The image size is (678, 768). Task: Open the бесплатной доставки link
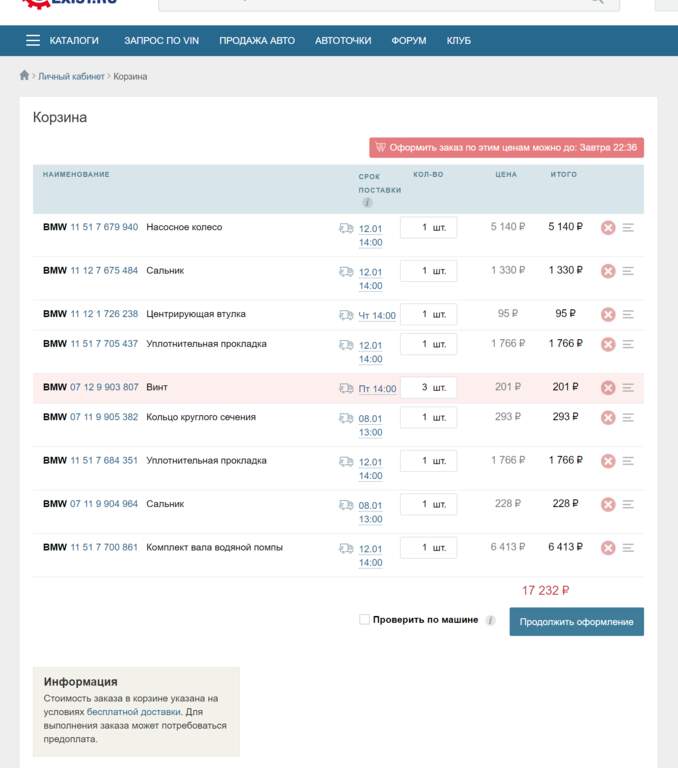[134, 712]
